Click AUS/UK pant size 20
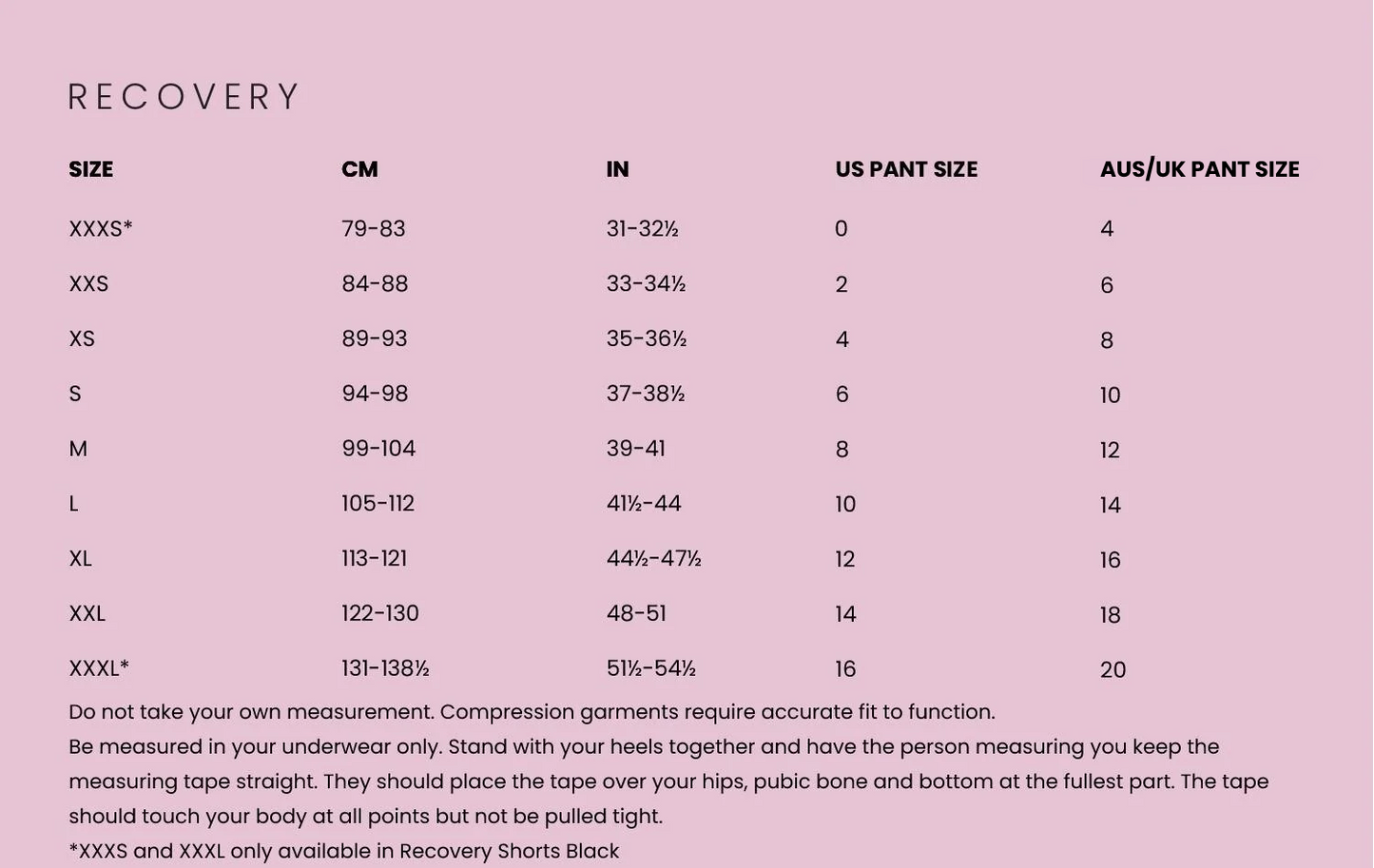Image resolution: width=1374 pixels, height=868 pixels. [x=1113, y=670]
